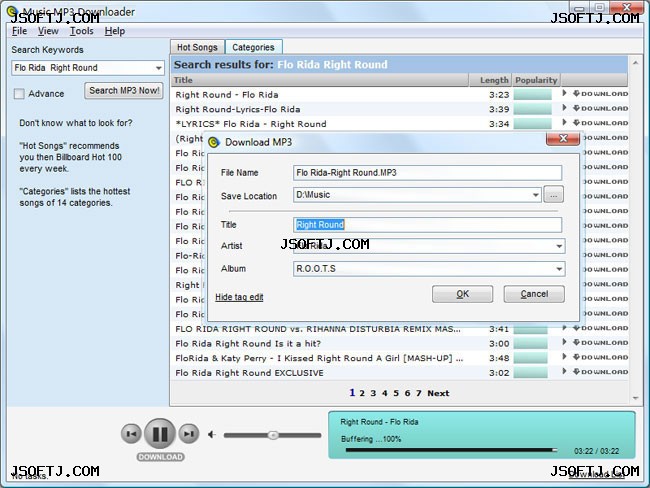Expand the Artist dropdown list
This screenshot has height=488, width=650.
559,246
